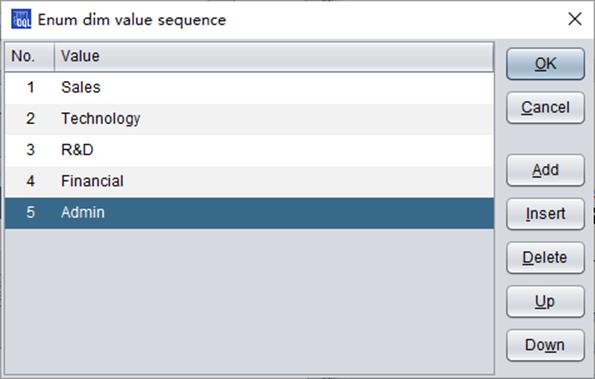Select the R&D value cell
This screenshot has height=379, width=595.
pos(274,150)
